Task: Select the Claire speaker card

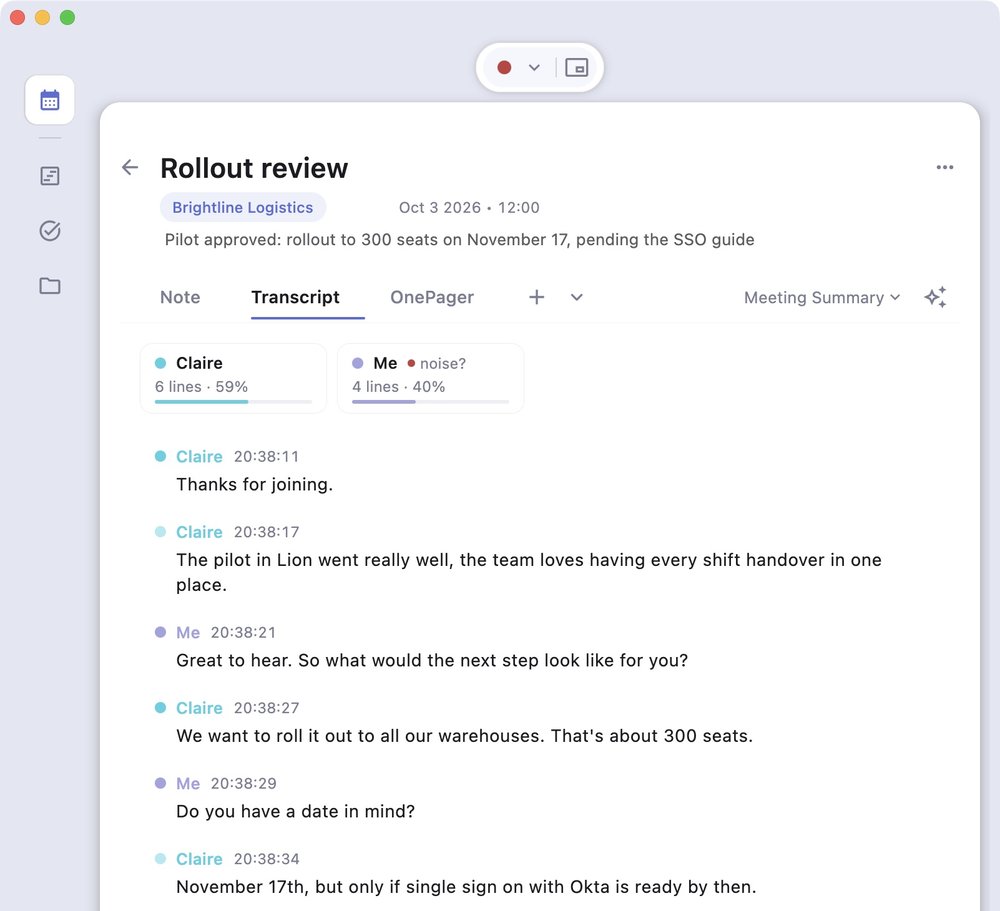Action: [233, 378]
